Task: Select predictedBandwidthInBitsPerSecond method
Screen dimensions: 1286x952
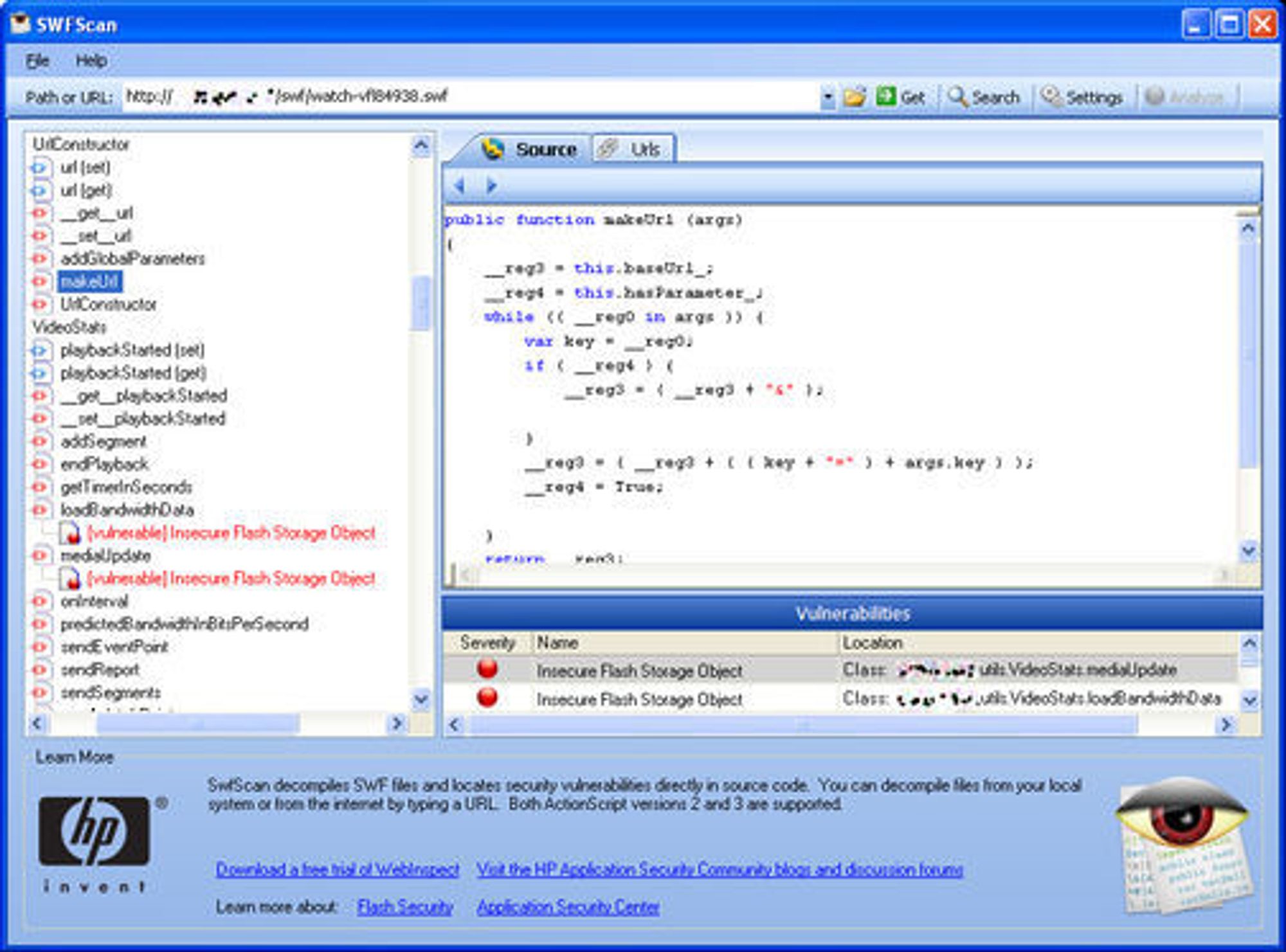Action: coord(185,624)
